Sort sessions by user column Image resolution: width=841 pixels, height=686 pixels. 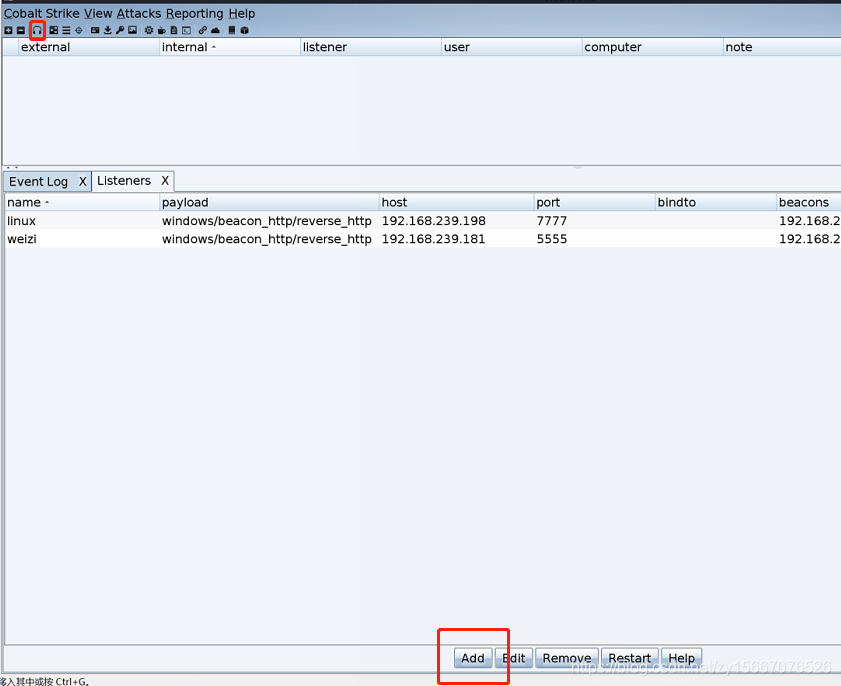(512, 47)
